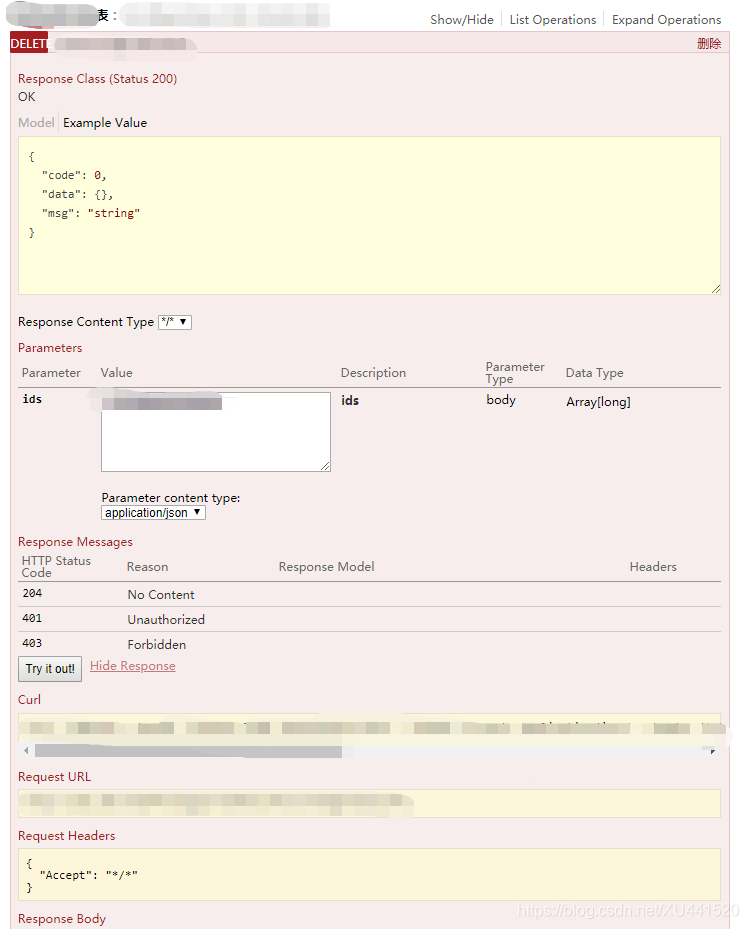Click the Curl scrollbar left arrow
Viewport: 749px width, 929px height.
[x=26, y=751]
